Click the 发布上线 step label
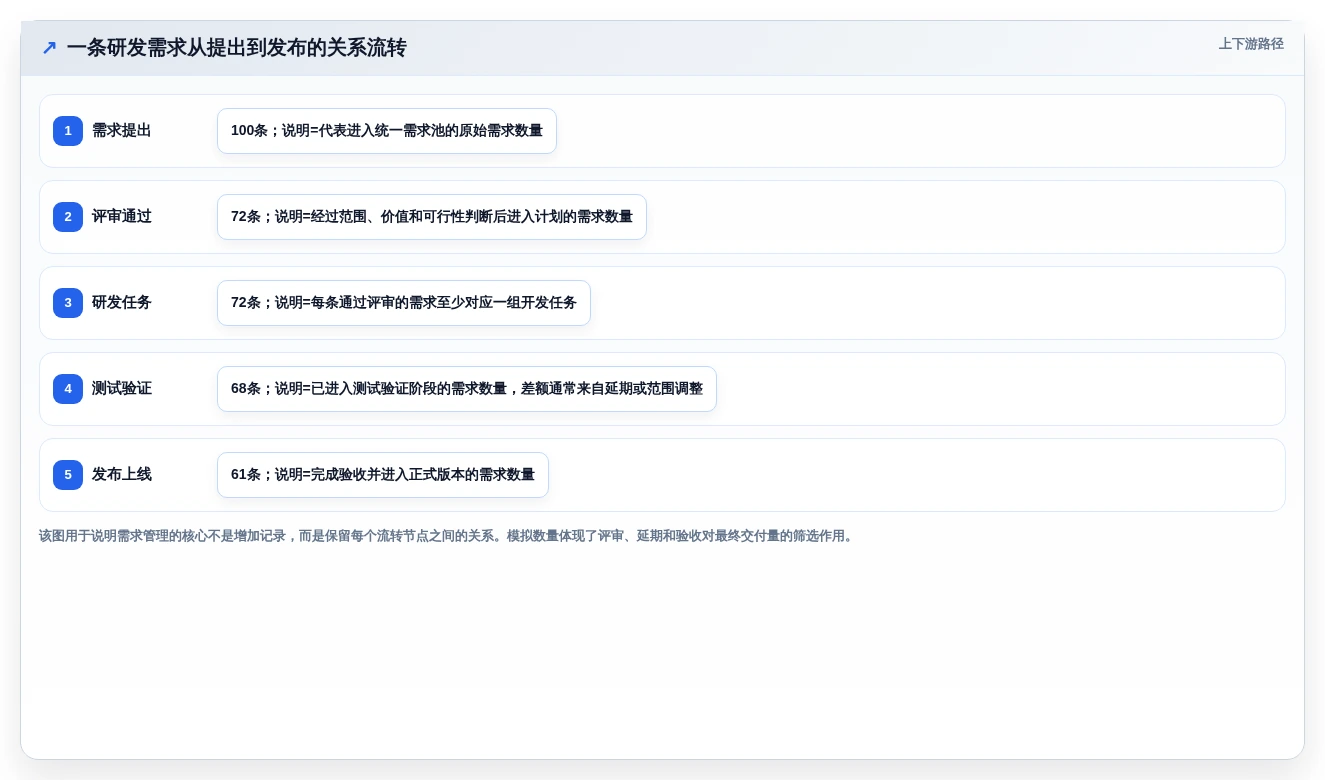Image resolution: width=1325 pixels, height=780 pixels. (x=122, y=475)
